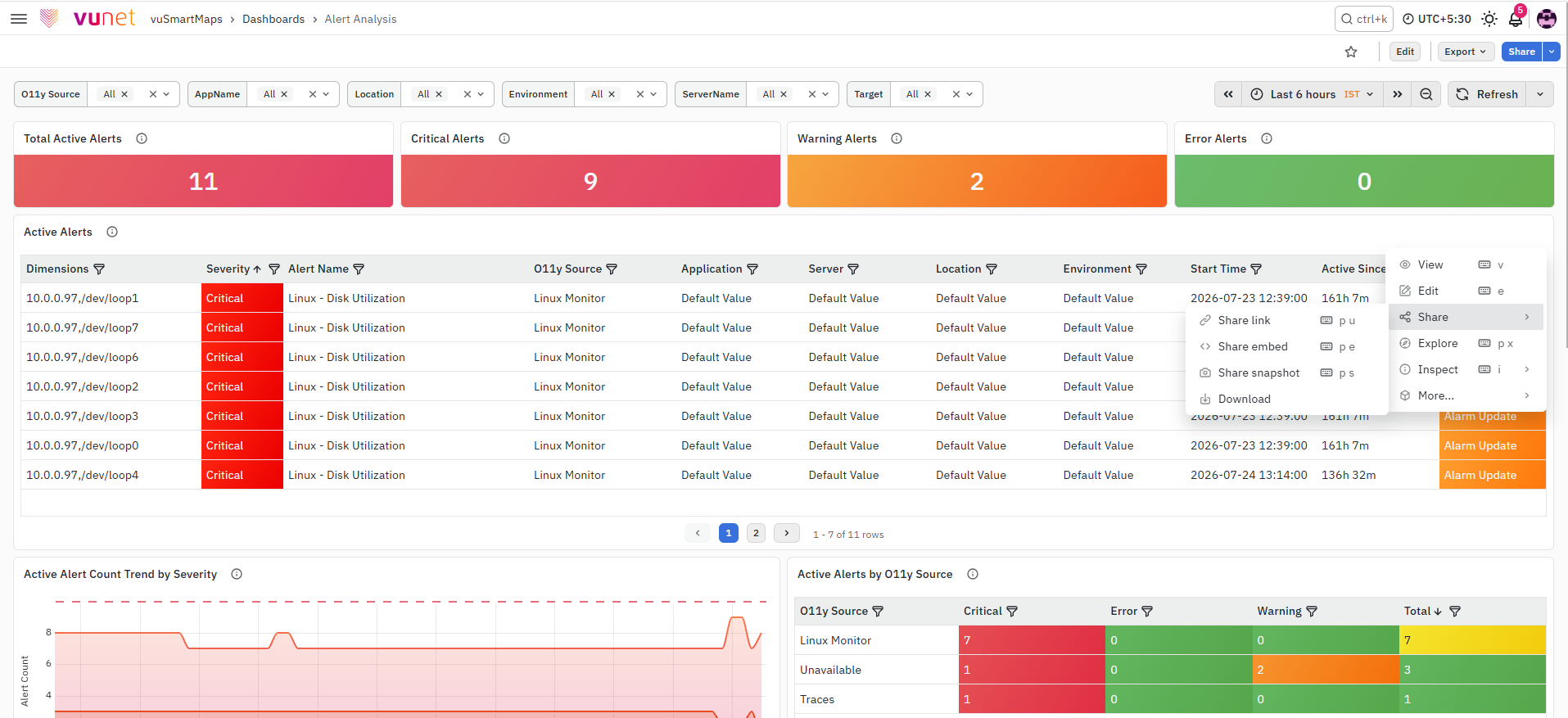
Task: Click the zoom out time range icon
Action: coord(1426,94)
